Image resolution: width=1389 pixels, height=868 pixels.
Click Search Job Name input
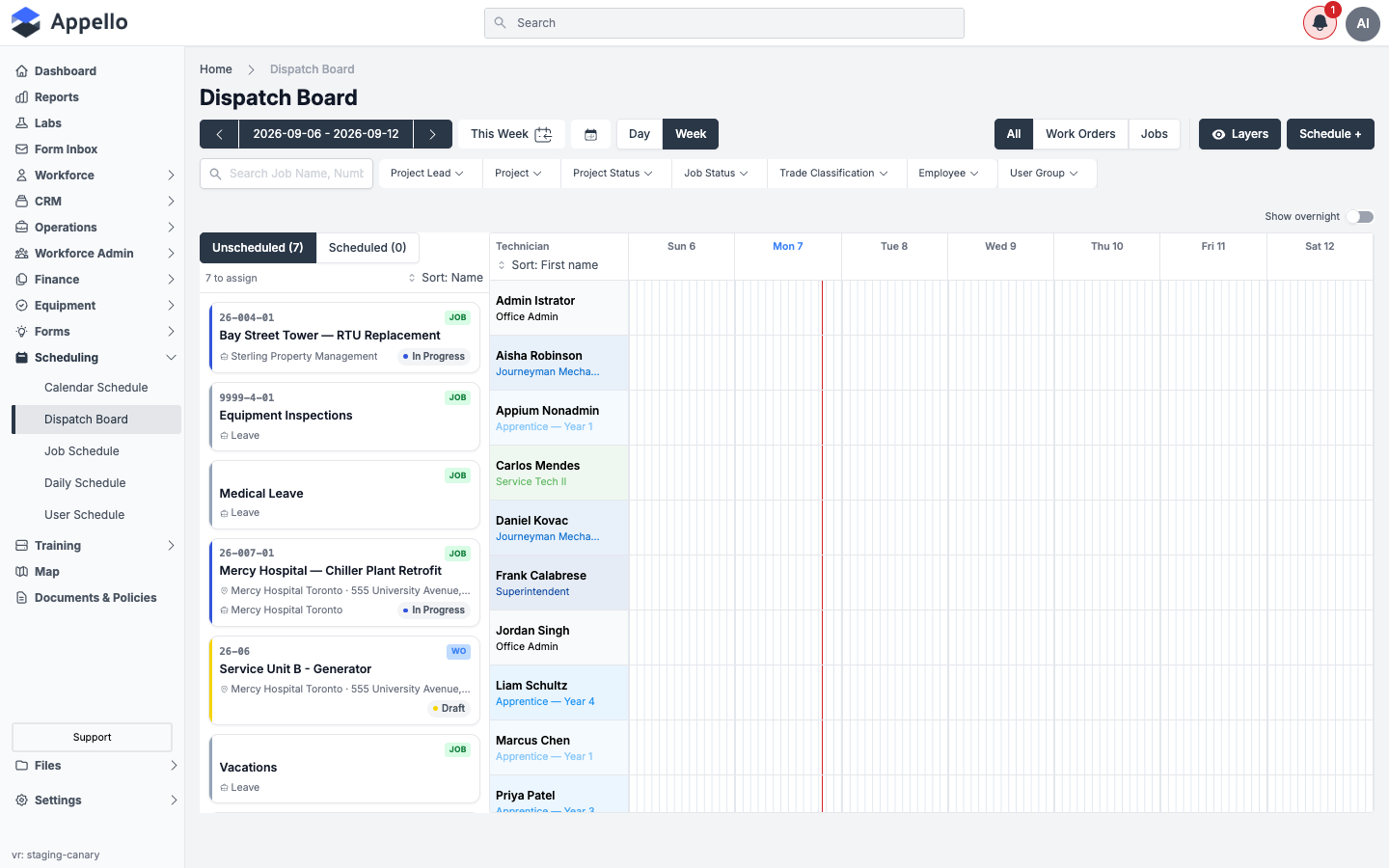click(x=286, y=174)
